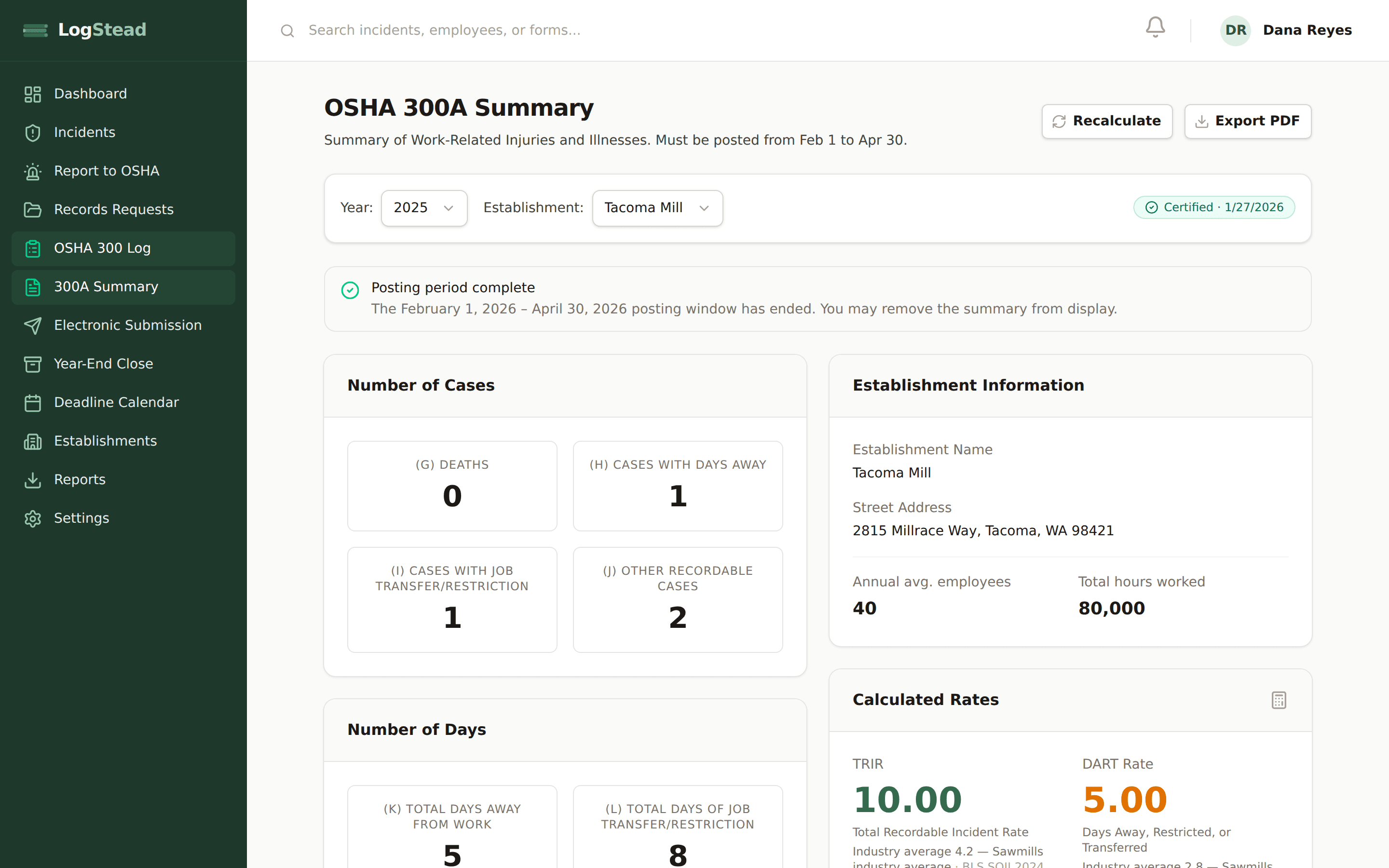
Task: Click the Reports download icon
Action: coord(33,479)
